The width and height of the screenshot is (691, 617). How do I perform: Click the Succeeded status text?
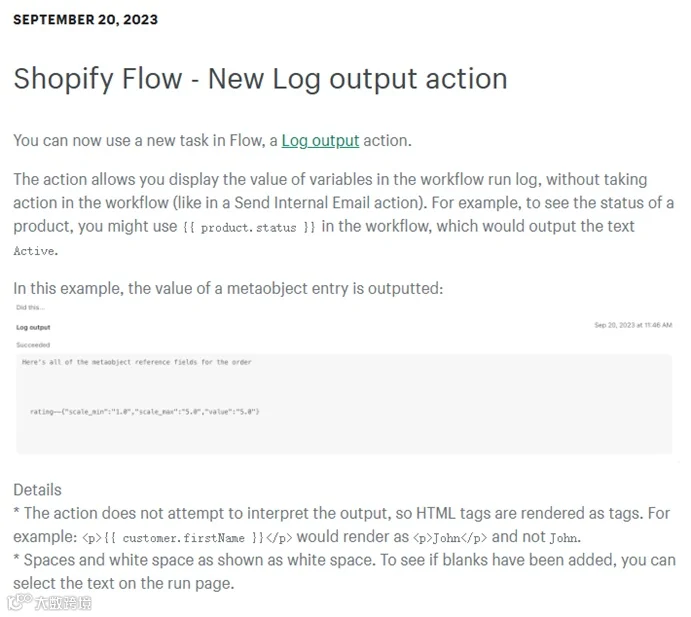[33, 345]
